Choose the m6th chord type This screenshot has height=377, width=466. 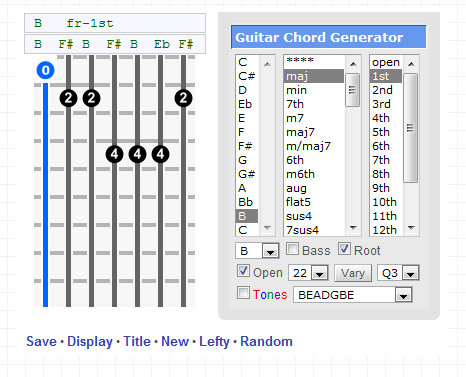(x=314, y=174)
